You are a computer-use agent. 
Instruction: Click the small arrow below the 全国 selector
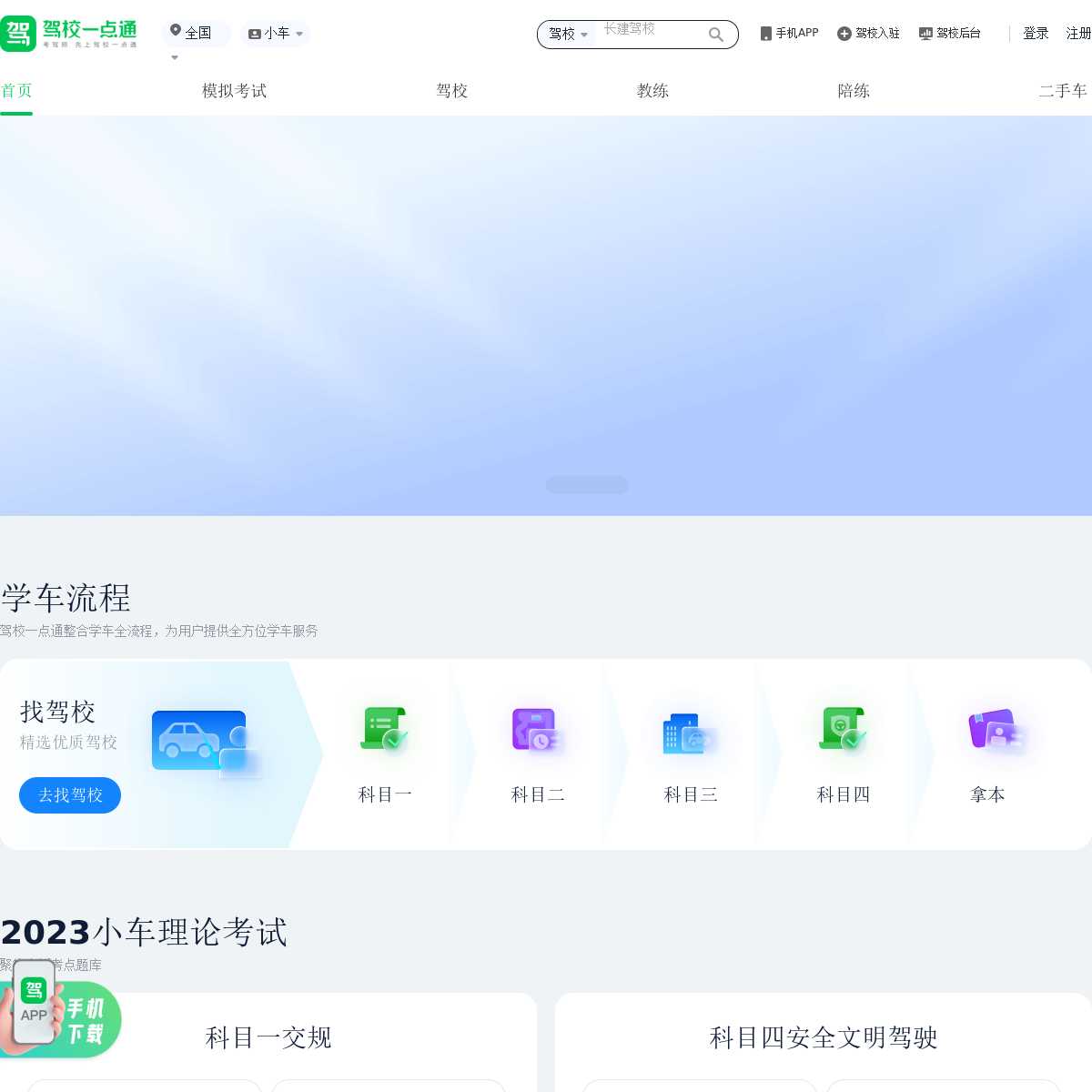click(x=175, y=57)
